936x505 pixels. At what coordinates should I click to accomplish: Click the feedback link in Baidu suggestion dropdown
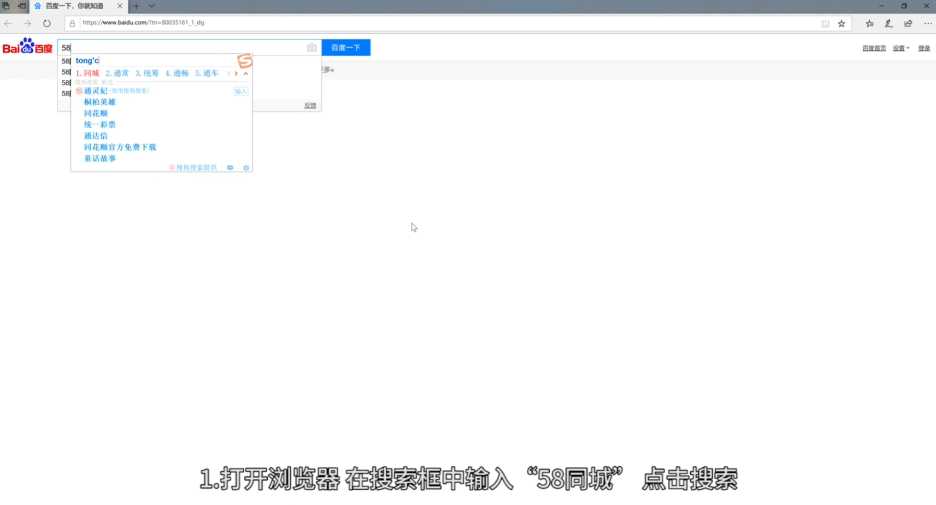(x=310, y=106)
